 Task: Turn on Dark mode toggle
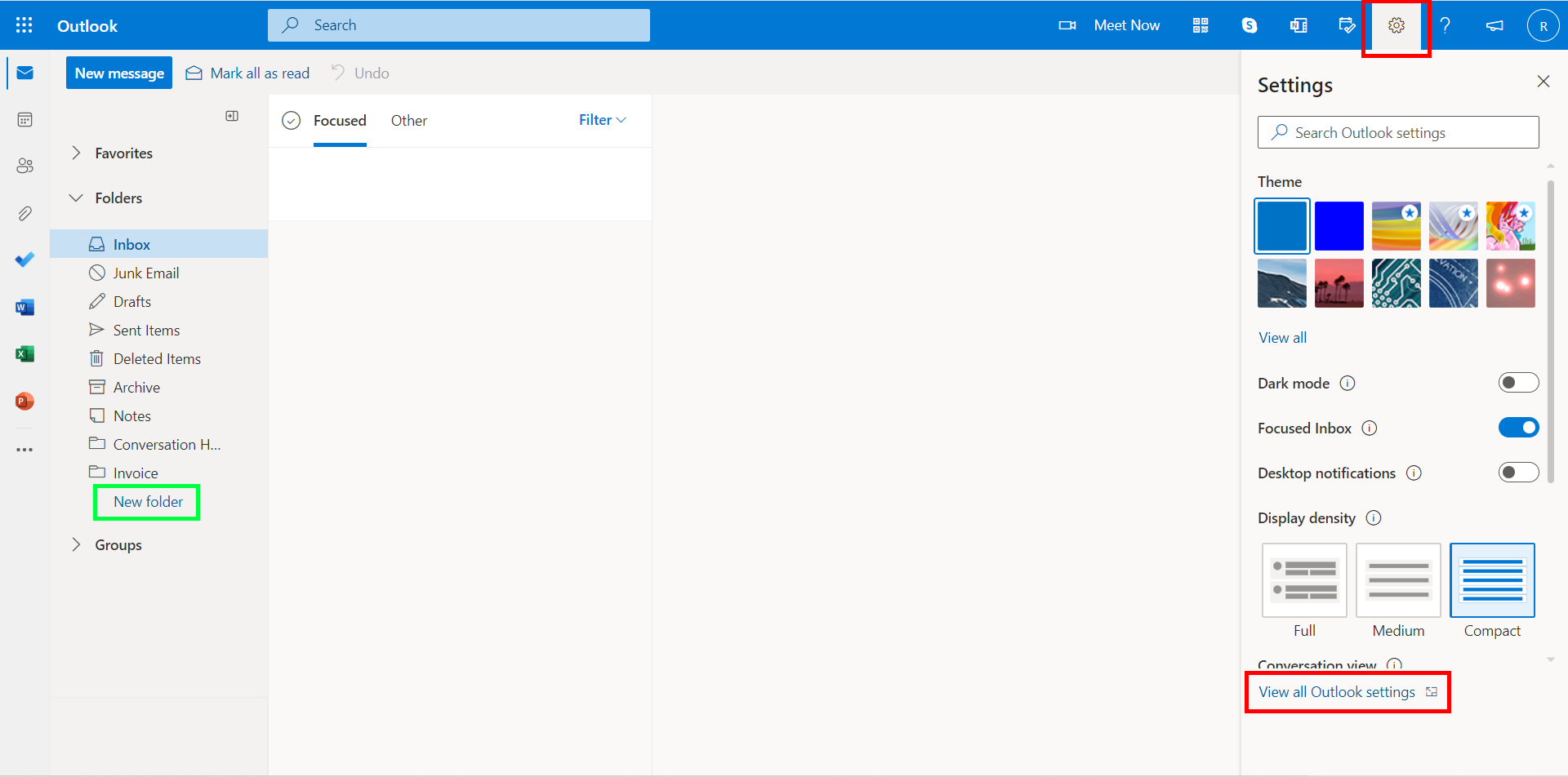click(x=1518, y=383)
